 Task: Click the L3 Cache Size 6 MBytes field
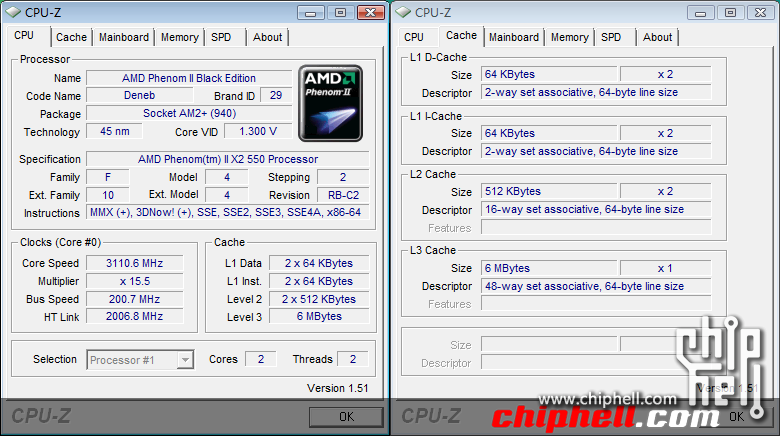click(x=549, y=268)
